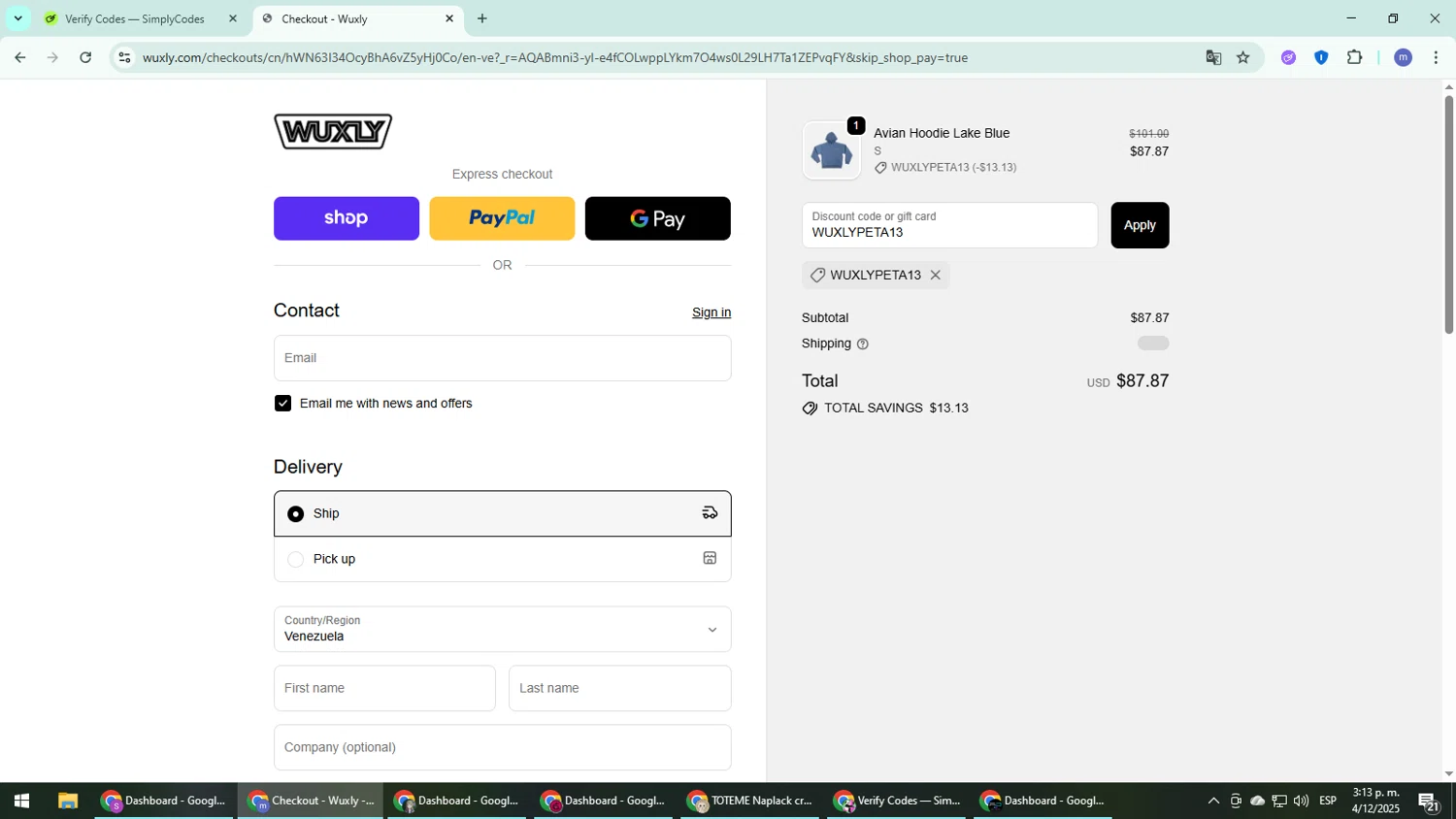Switch to Verify Codes taskbar window
This screenshot has width=1456, height=819.
coord(895,801)
